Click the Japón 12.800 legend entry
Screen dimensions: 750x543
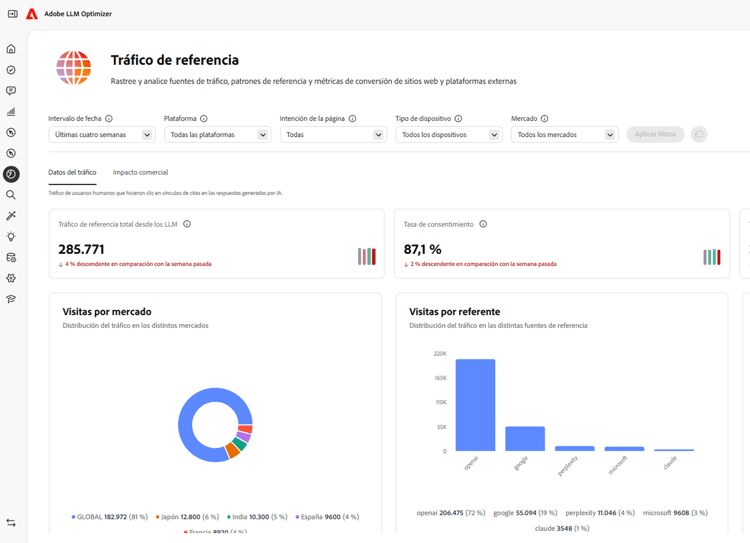pos(187,517)
